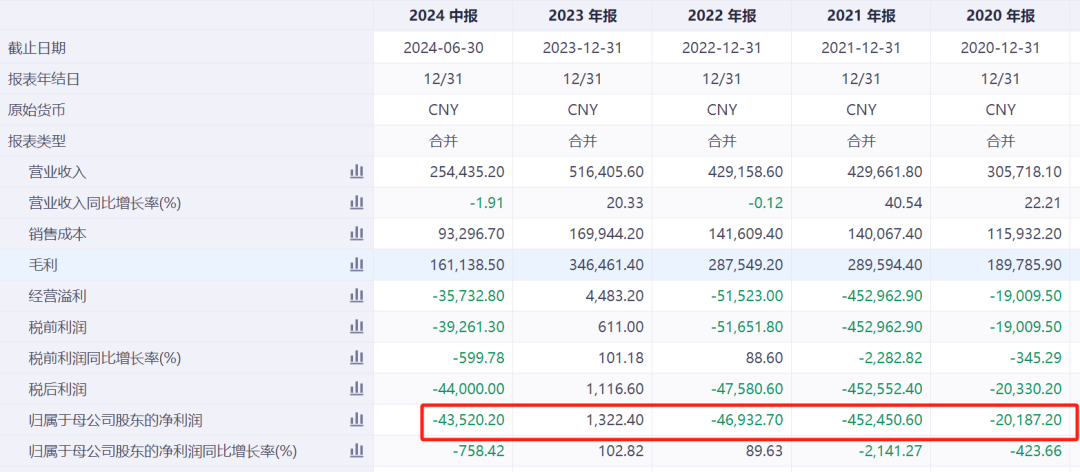This screenshot has height=472, width=1080.
Task: Click net profit value -43,520.20
Action: 468,420
